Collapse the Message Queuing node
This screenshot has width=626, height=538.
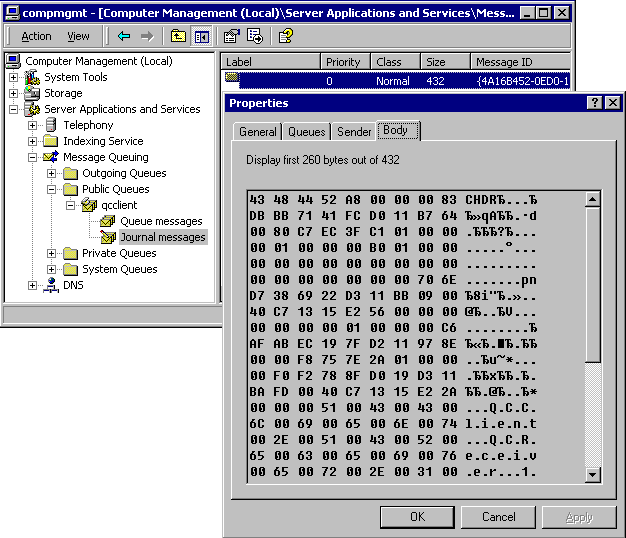pyautogui.click(x=33, y=157)
